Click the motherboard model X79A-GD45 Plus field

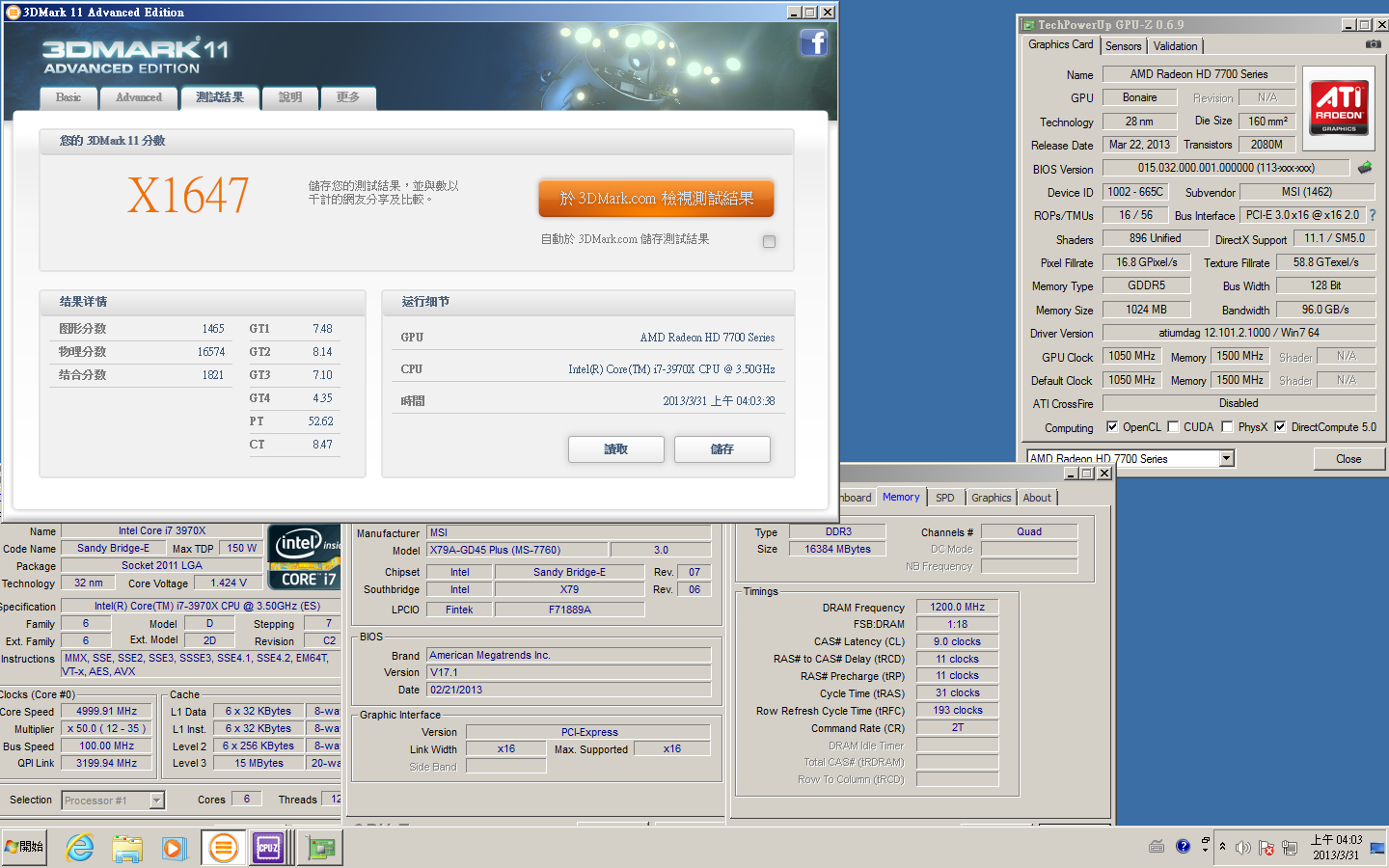pyautogui.click(x=520, y=550)
